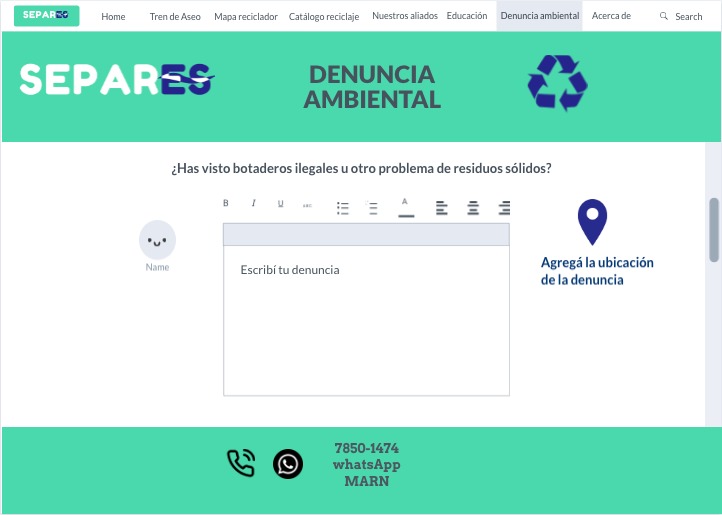
Task: Open the Tren de Aseo page
Action: click(x=175, y=17)
